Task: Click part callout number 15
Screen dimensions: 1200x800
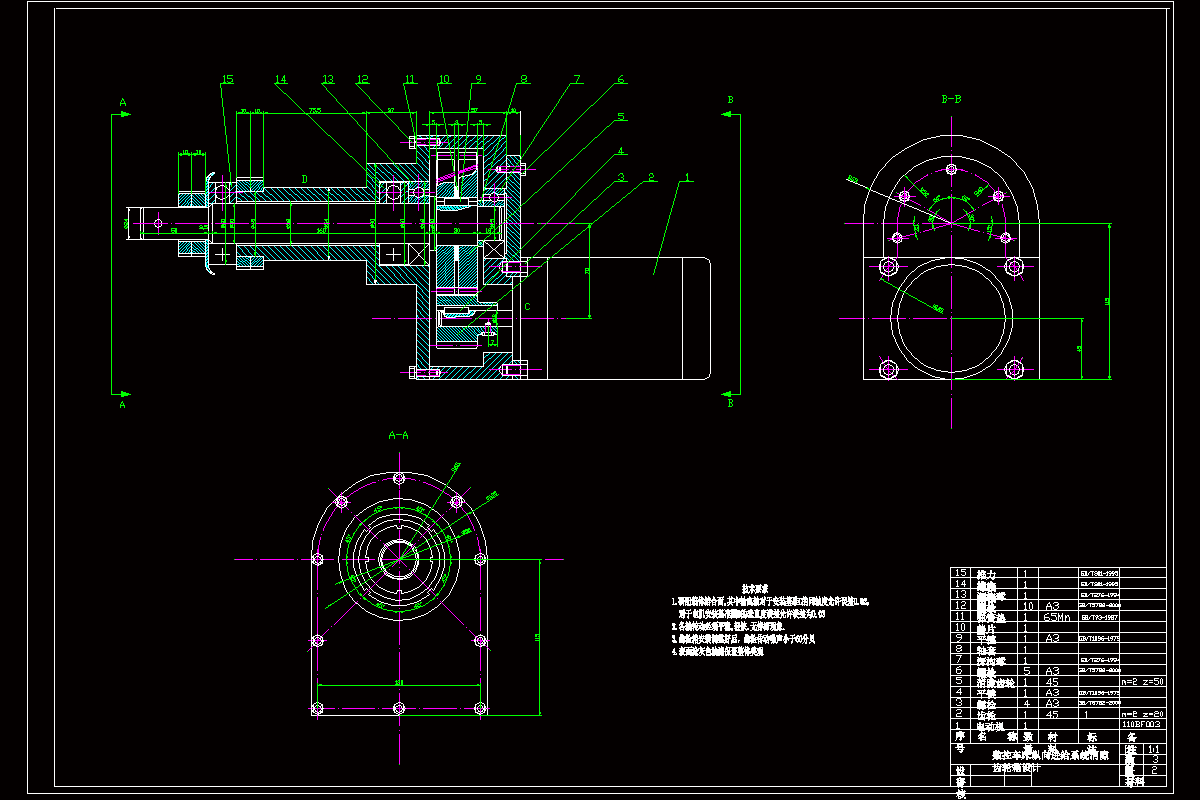Action: tap(227, 79)
